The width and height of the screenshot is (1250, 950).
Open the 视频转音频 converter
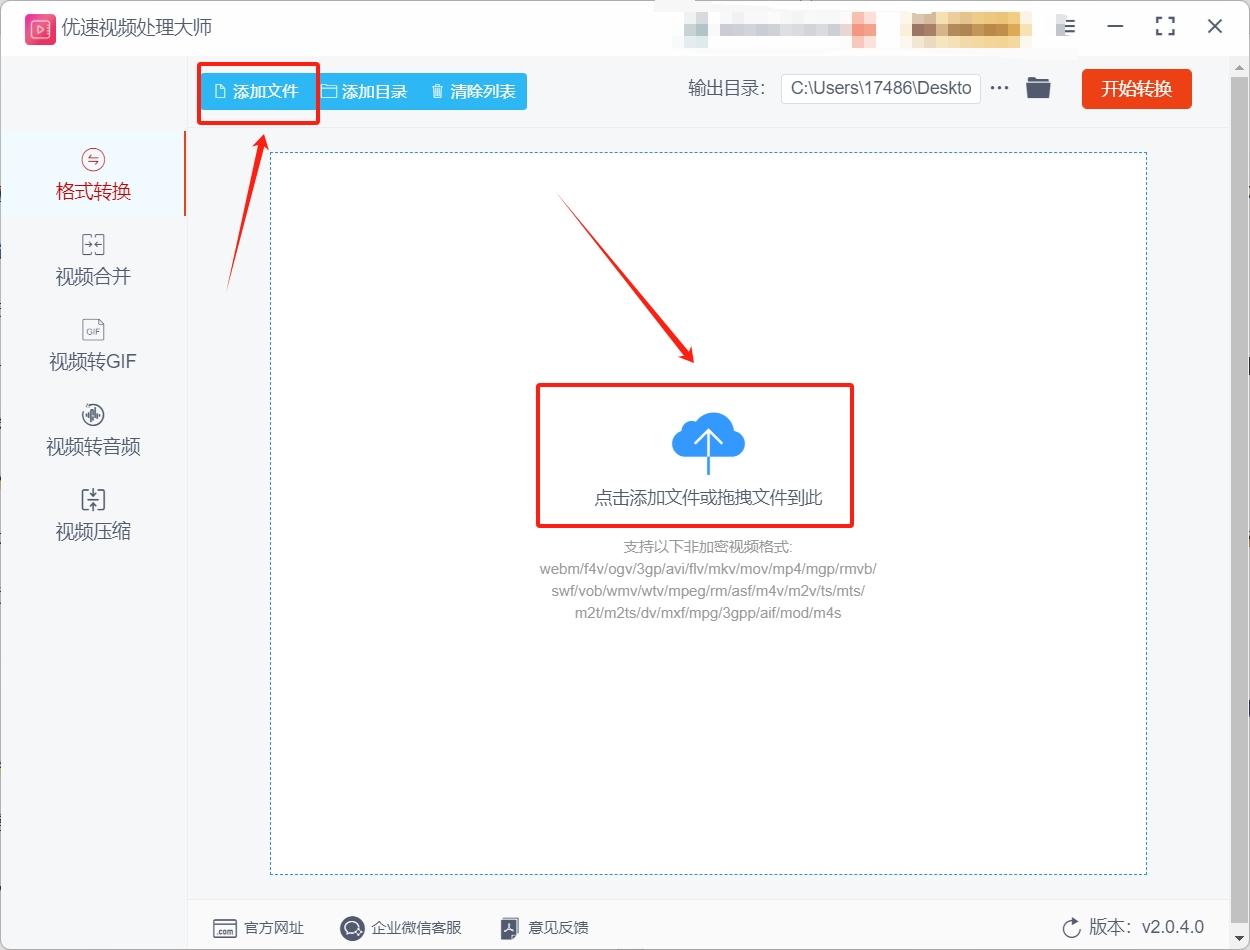(x=92, y=430)
